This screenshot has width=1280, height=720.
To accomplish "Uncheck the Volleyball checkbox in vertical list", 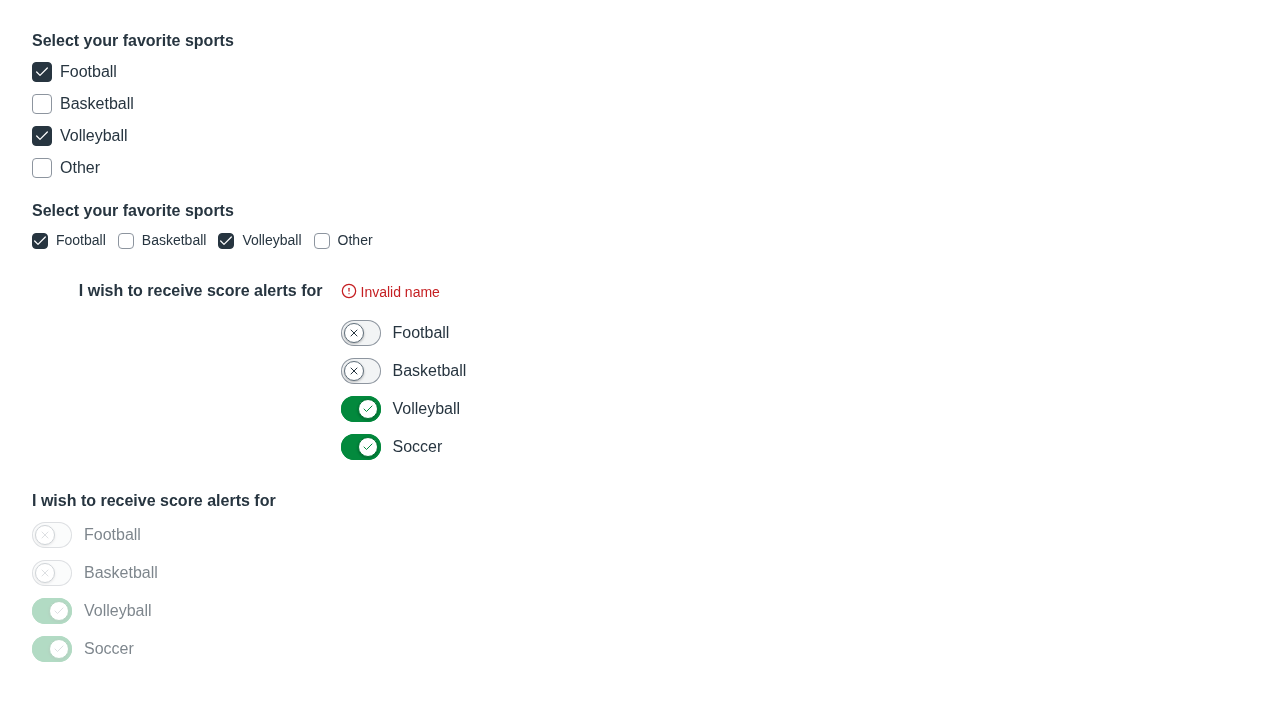I will point(42,136).
